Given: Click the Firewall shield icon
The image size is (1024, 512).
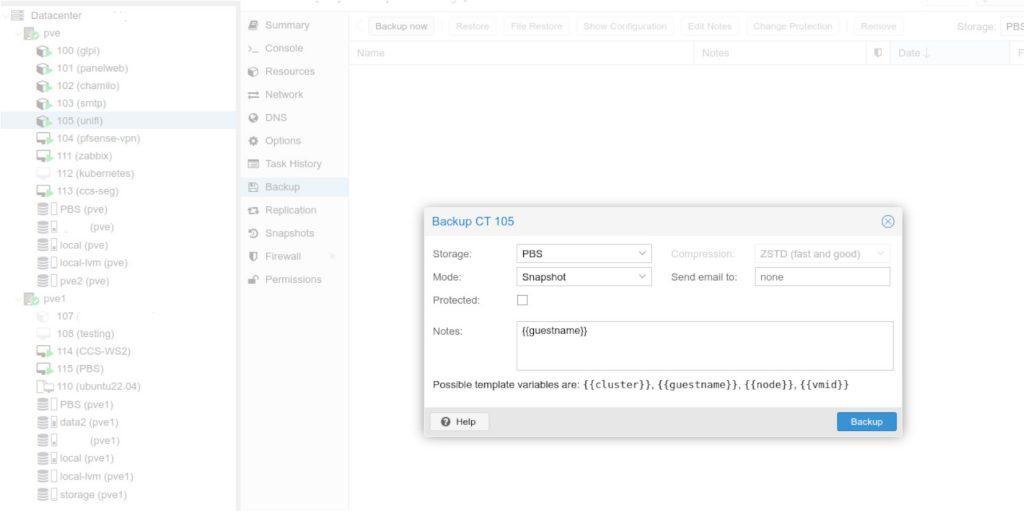Looking at the screenshot, I should click(x=253, y=257).
